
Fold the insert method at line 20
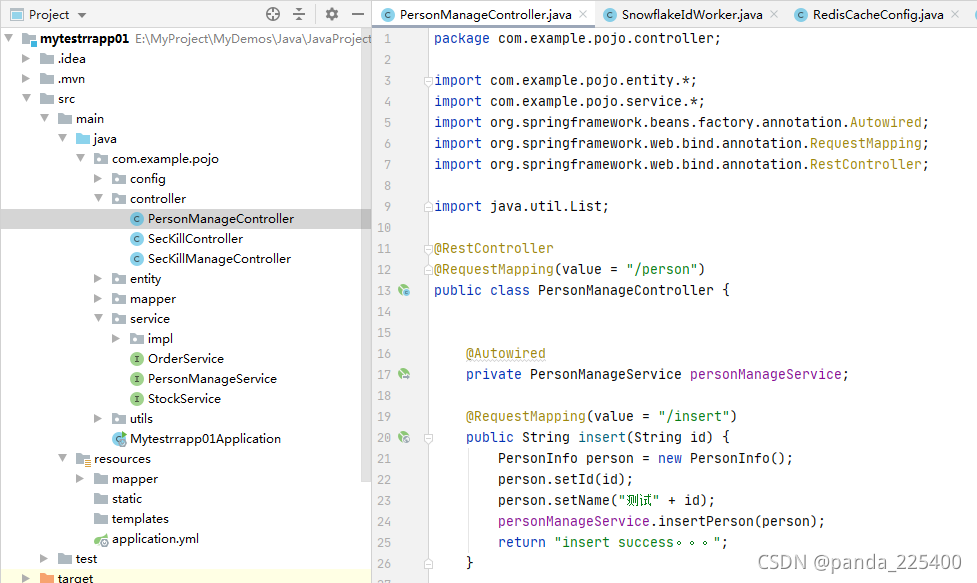[428, 438]
